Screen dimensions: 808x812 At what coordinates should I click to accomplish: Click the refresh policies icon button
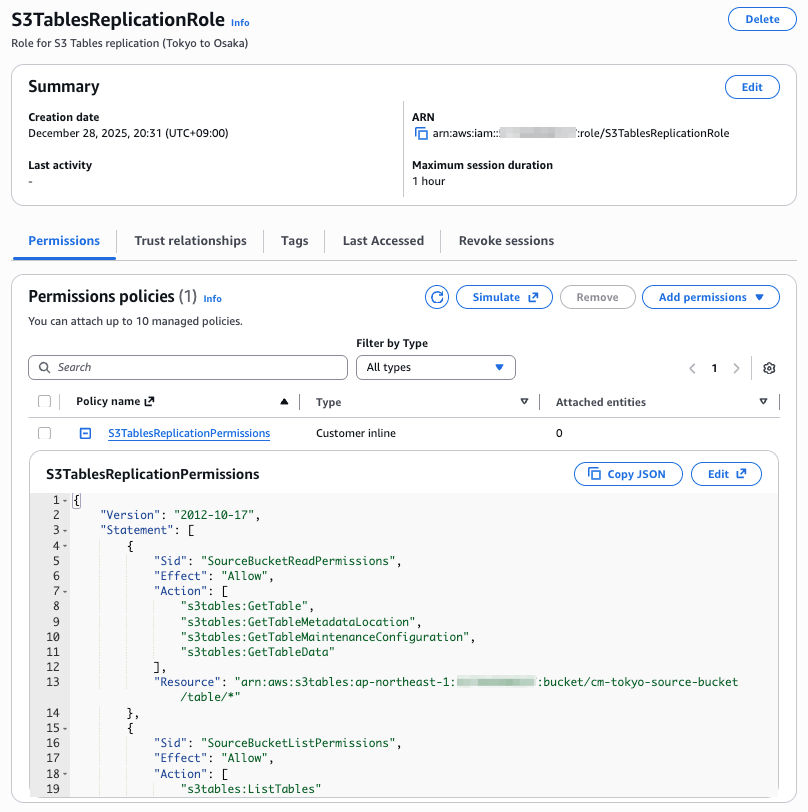[437, 297]
